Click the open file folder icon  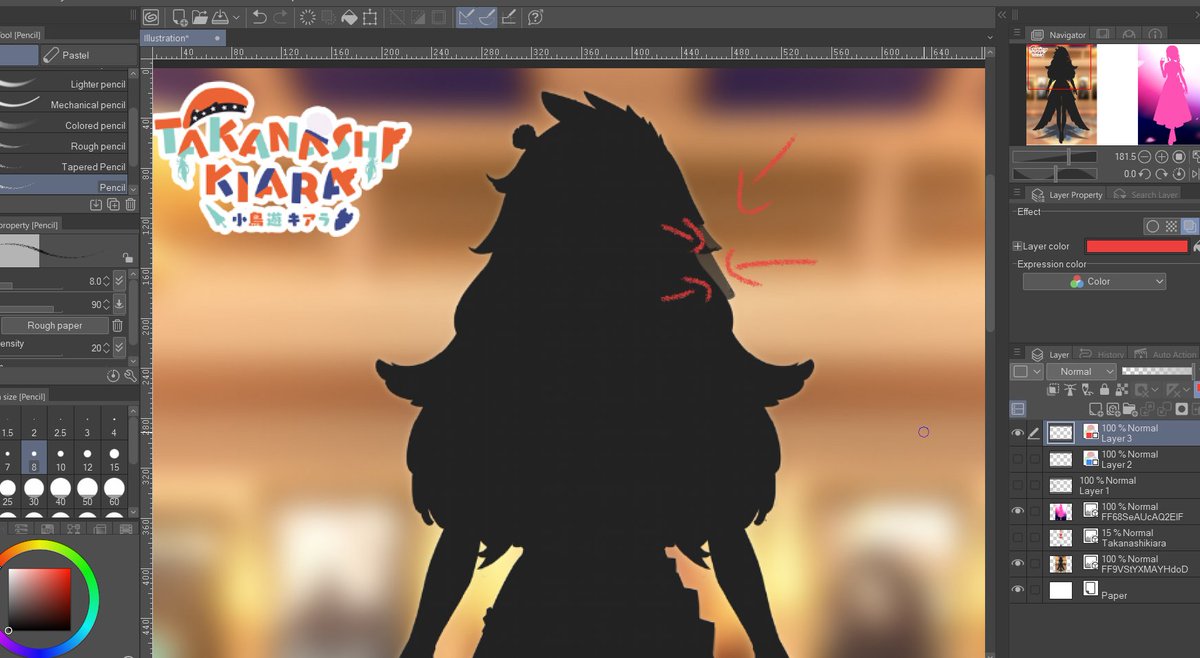(x=200, y=17)
